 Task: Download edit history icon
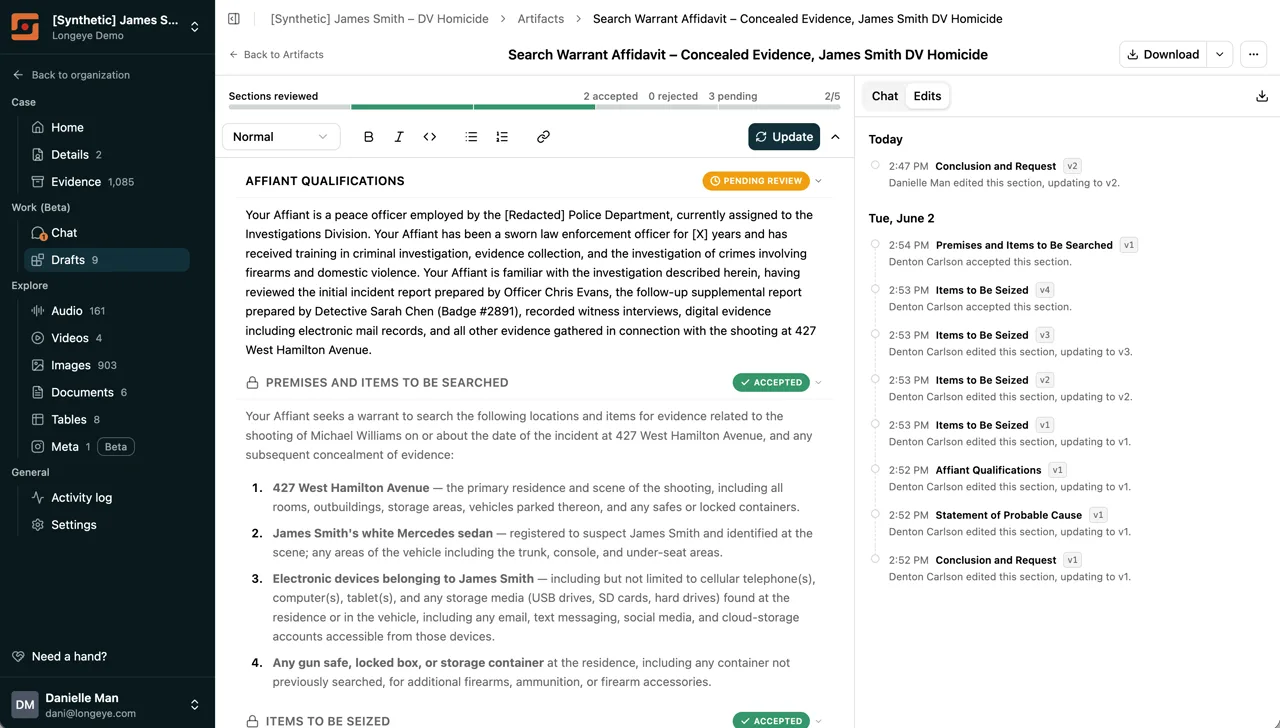pos(1262,96)
